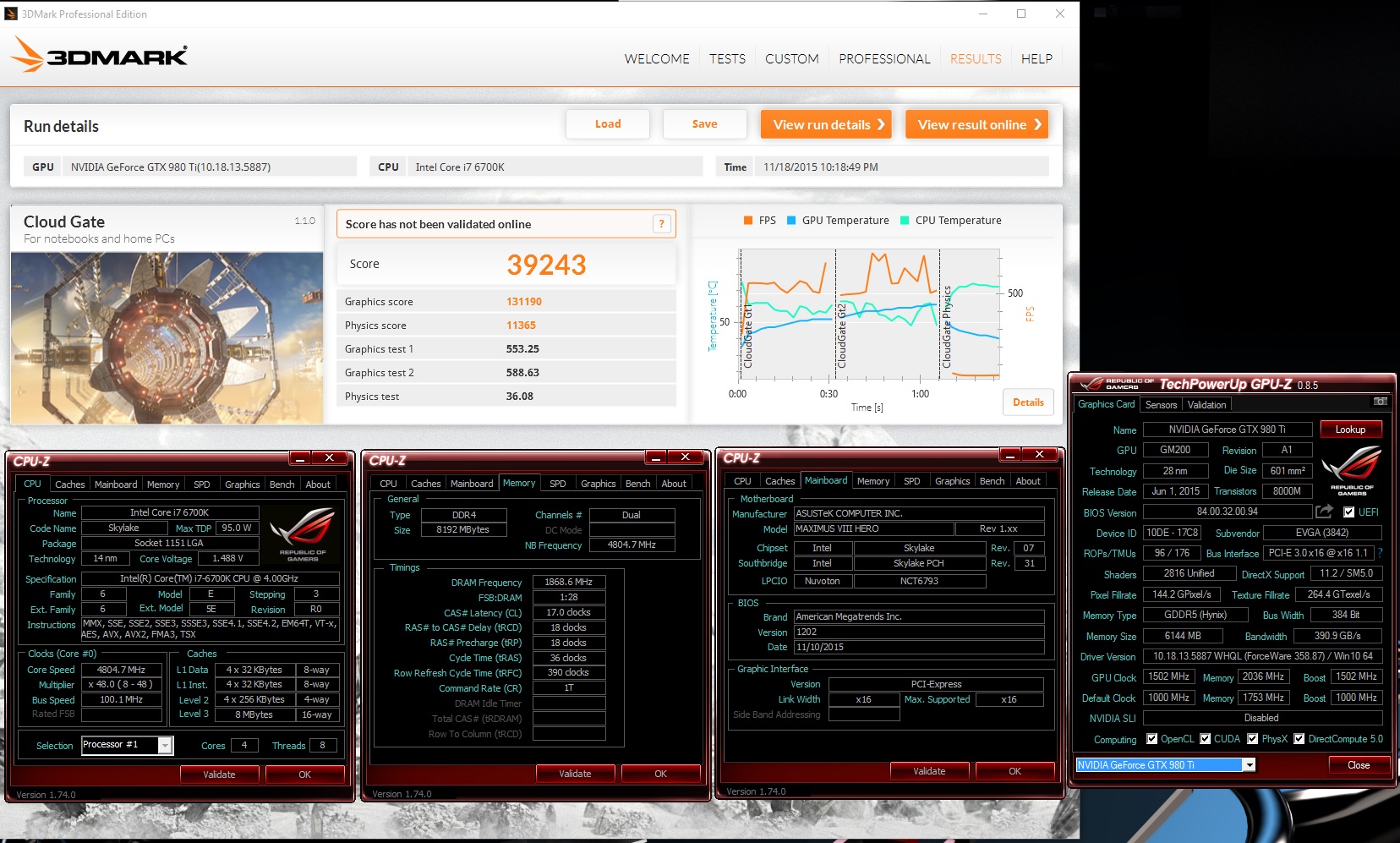Click the GPU-Z camera screenshot icon
The width and height of the screenshot is (1400, 843).
[x=1381, y=402]
